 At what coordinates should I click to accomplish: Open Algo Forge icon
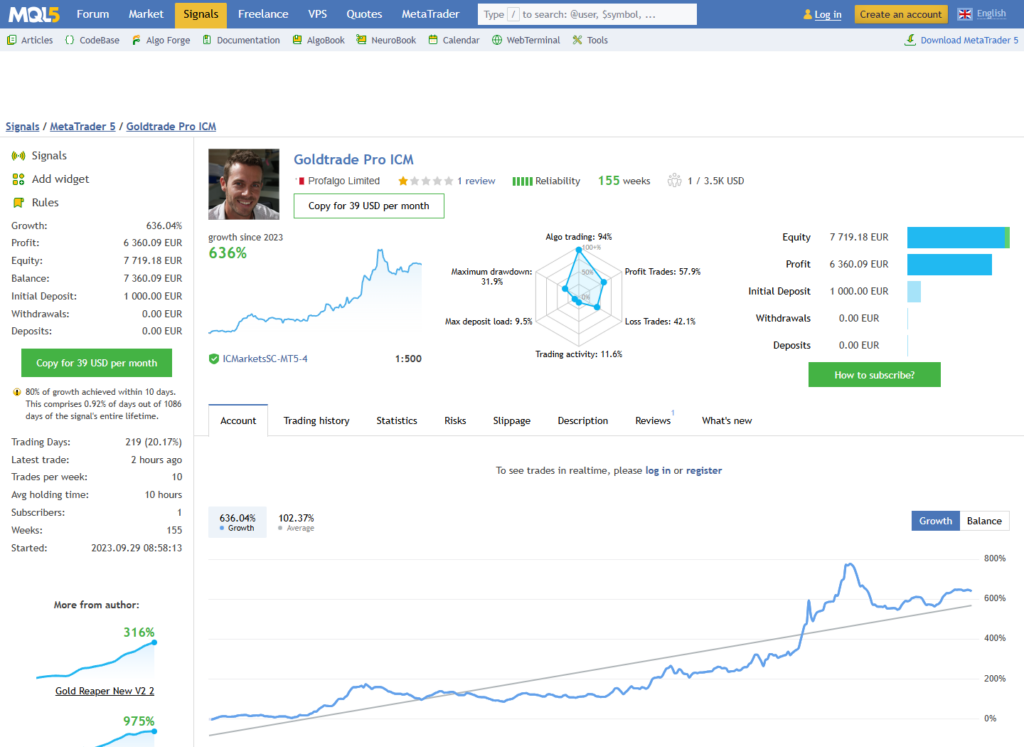tap(136, 40)
